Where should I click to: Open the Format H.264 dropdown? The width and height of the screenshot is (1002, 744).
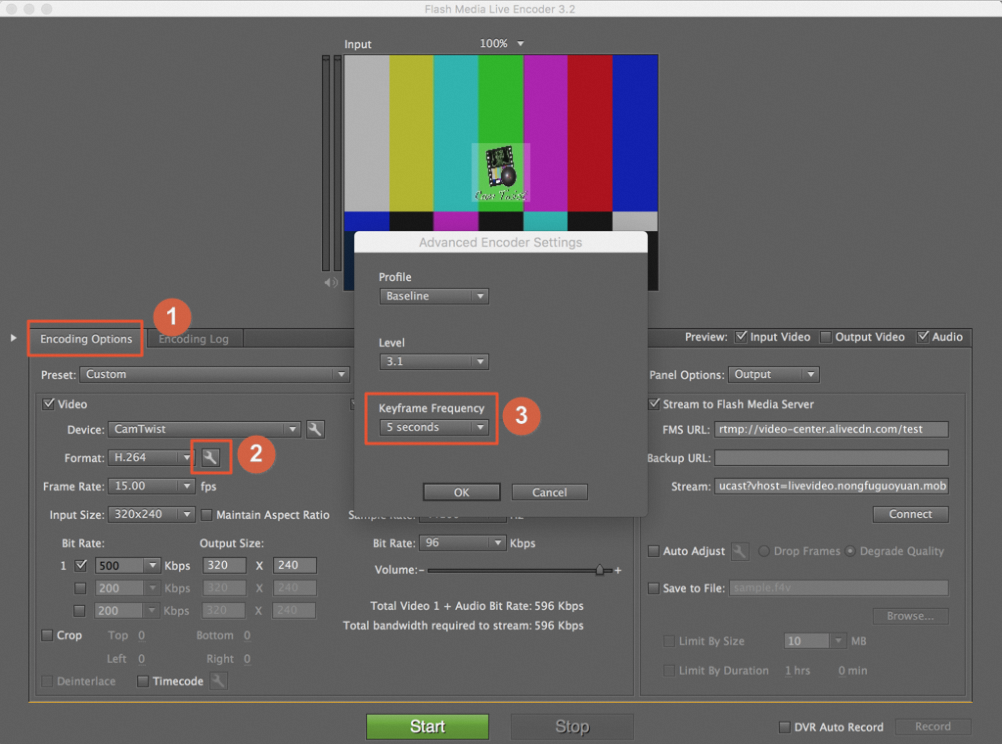coord(151,457)
